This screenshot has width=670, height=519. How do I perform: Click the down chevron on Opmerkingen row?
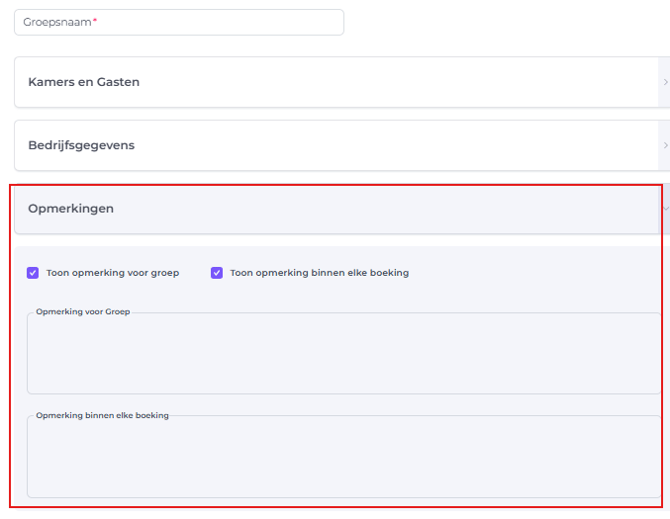coord(665,209)
